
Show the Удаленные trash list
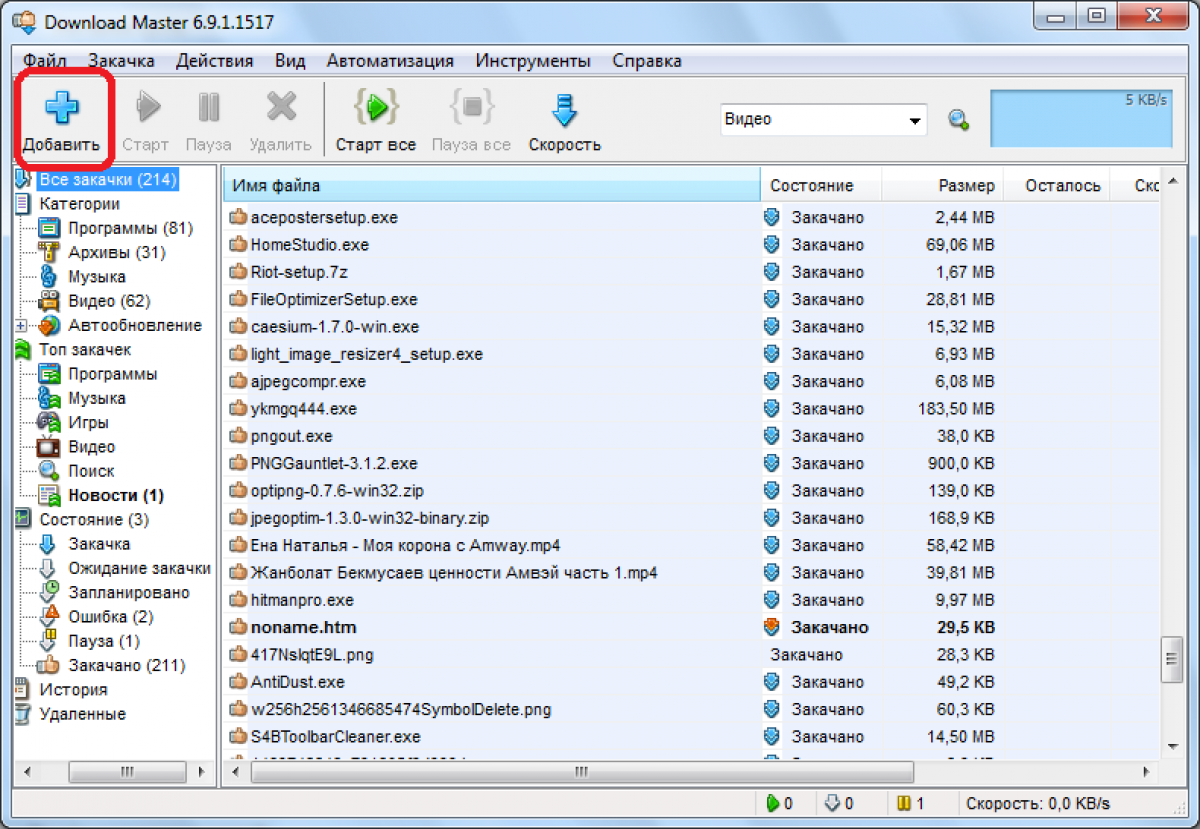pyautogui.click(x=82, y=714)
